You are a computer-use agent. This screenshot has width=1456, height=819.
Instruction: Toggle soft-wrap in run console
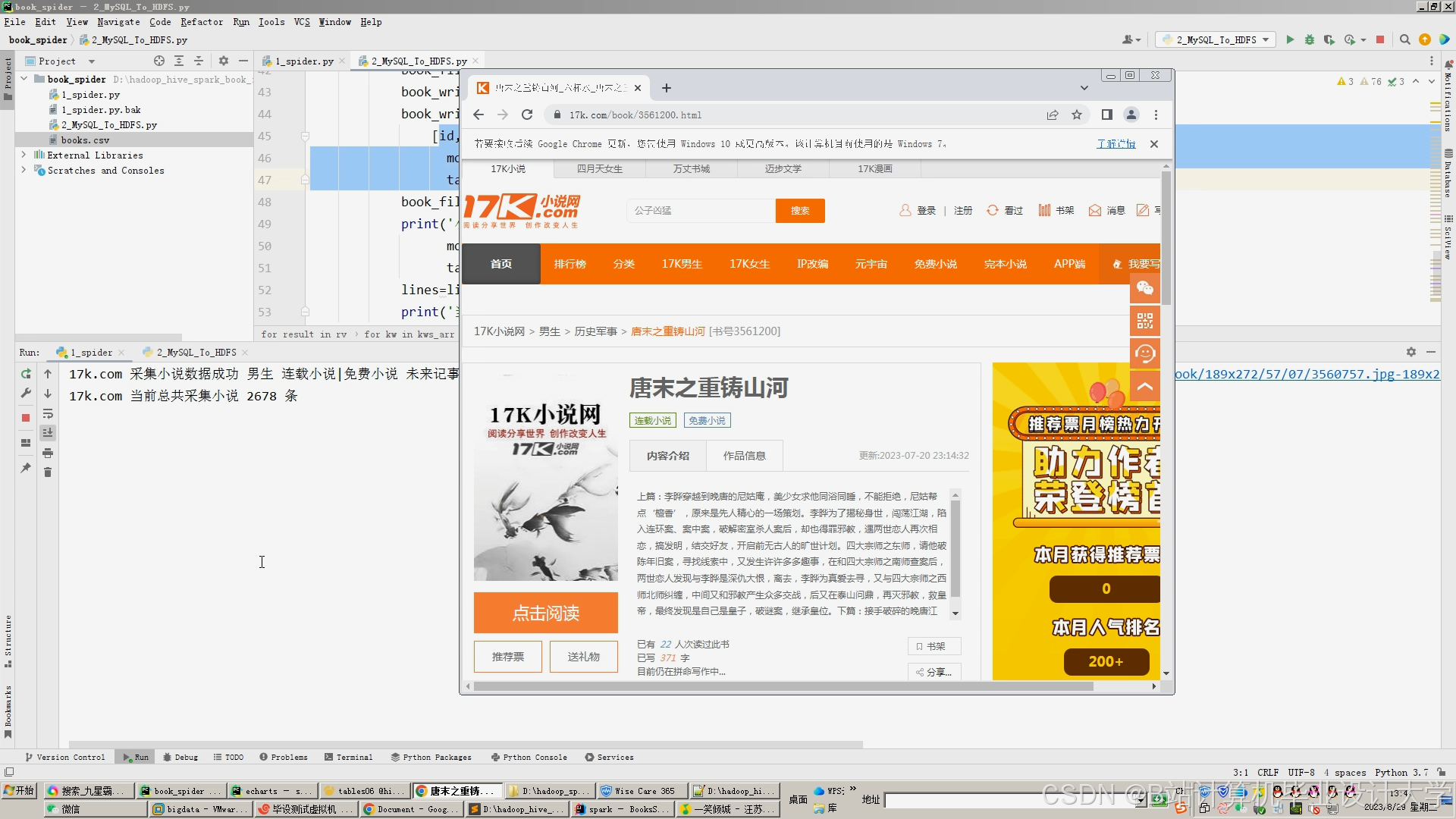point(48,413)
